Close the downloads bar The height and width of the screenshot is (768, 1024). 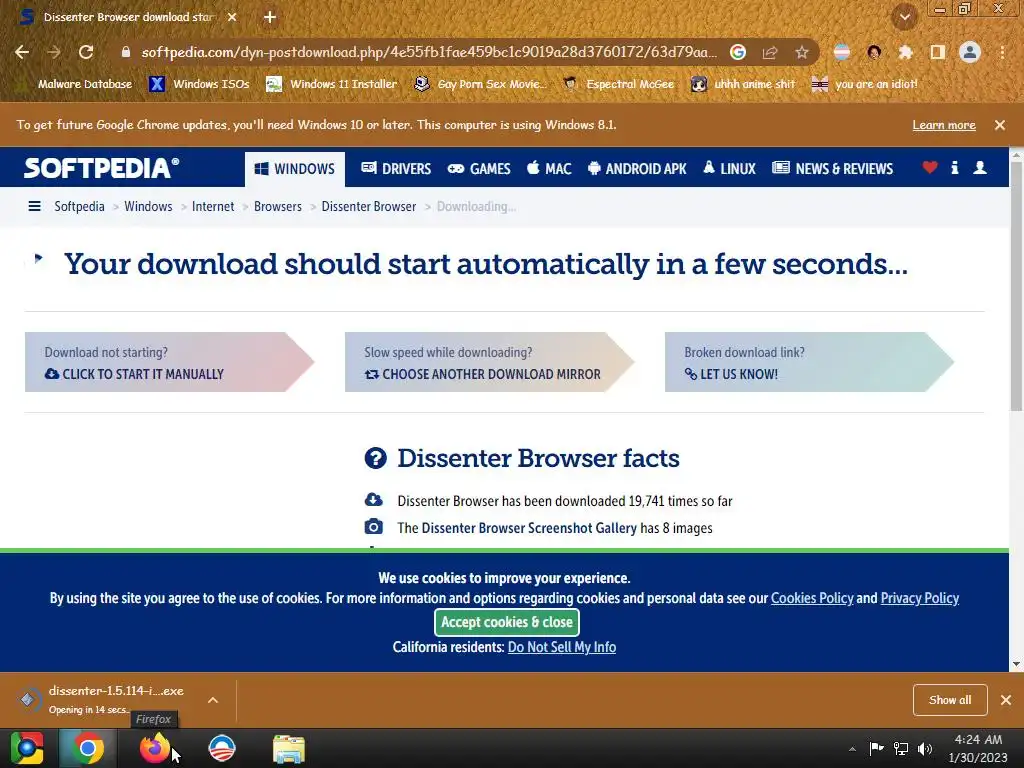point(1006,700)
